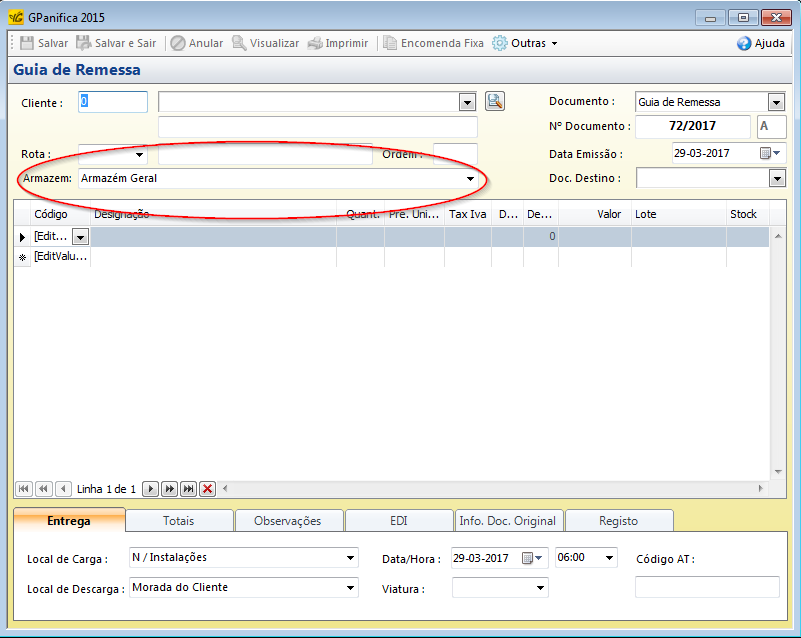
Task: Click the grid's horizontal scrollbar
Action: [490, 489]
